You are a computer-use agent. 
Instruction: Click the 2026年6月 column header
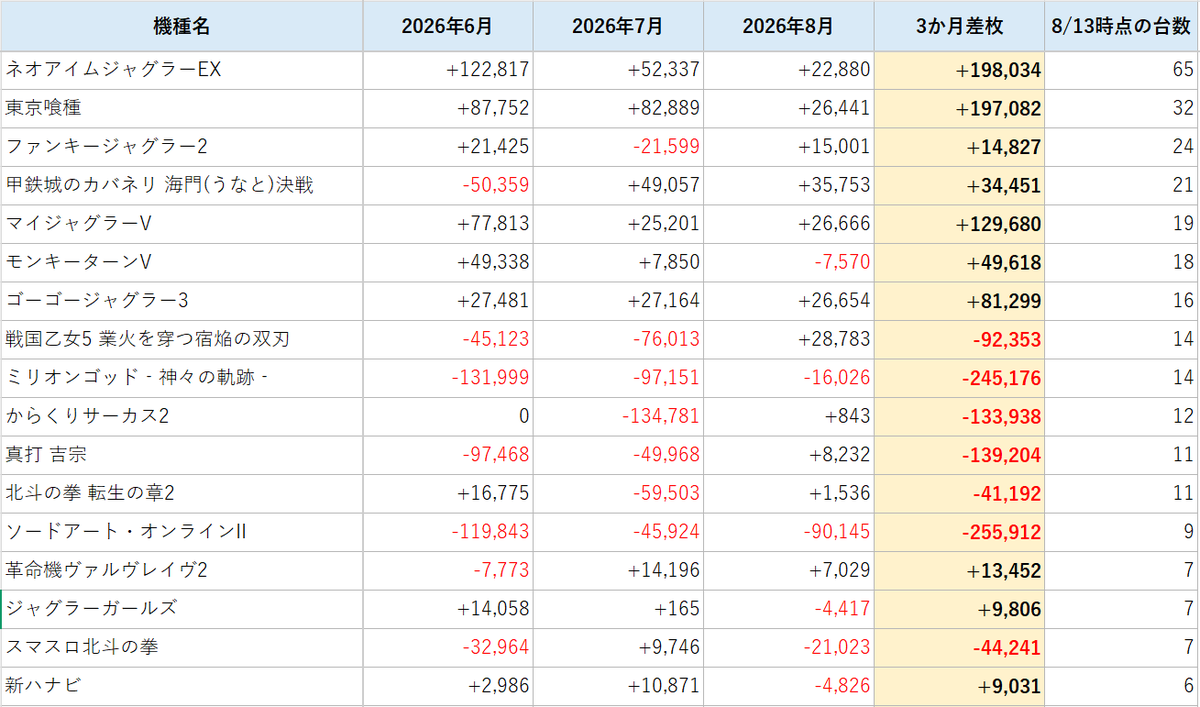pyautogui.click(x=447, y=26)
